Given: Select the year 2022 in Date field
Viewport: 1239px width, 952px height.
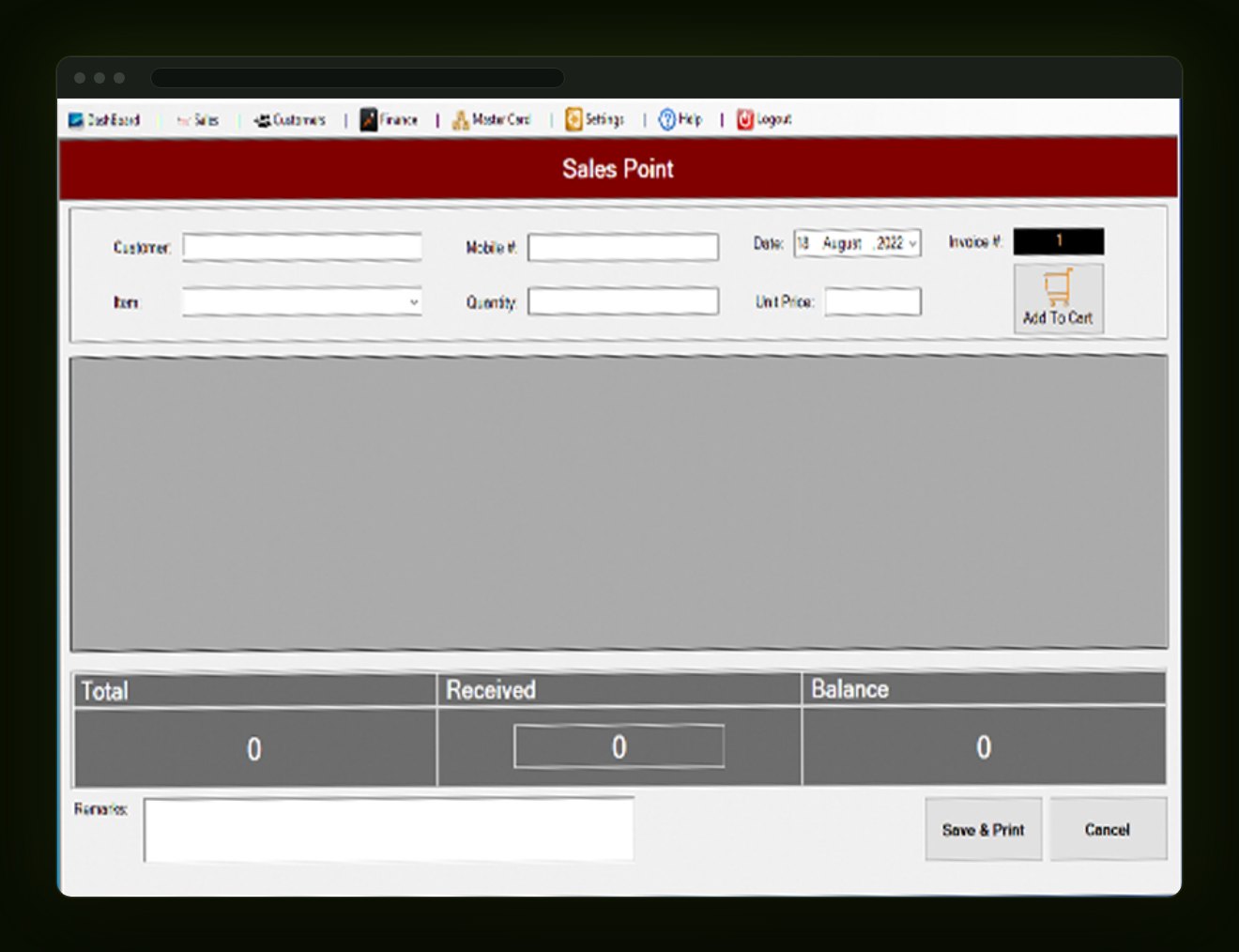Looking at the screenshot, I should point(890,243).
